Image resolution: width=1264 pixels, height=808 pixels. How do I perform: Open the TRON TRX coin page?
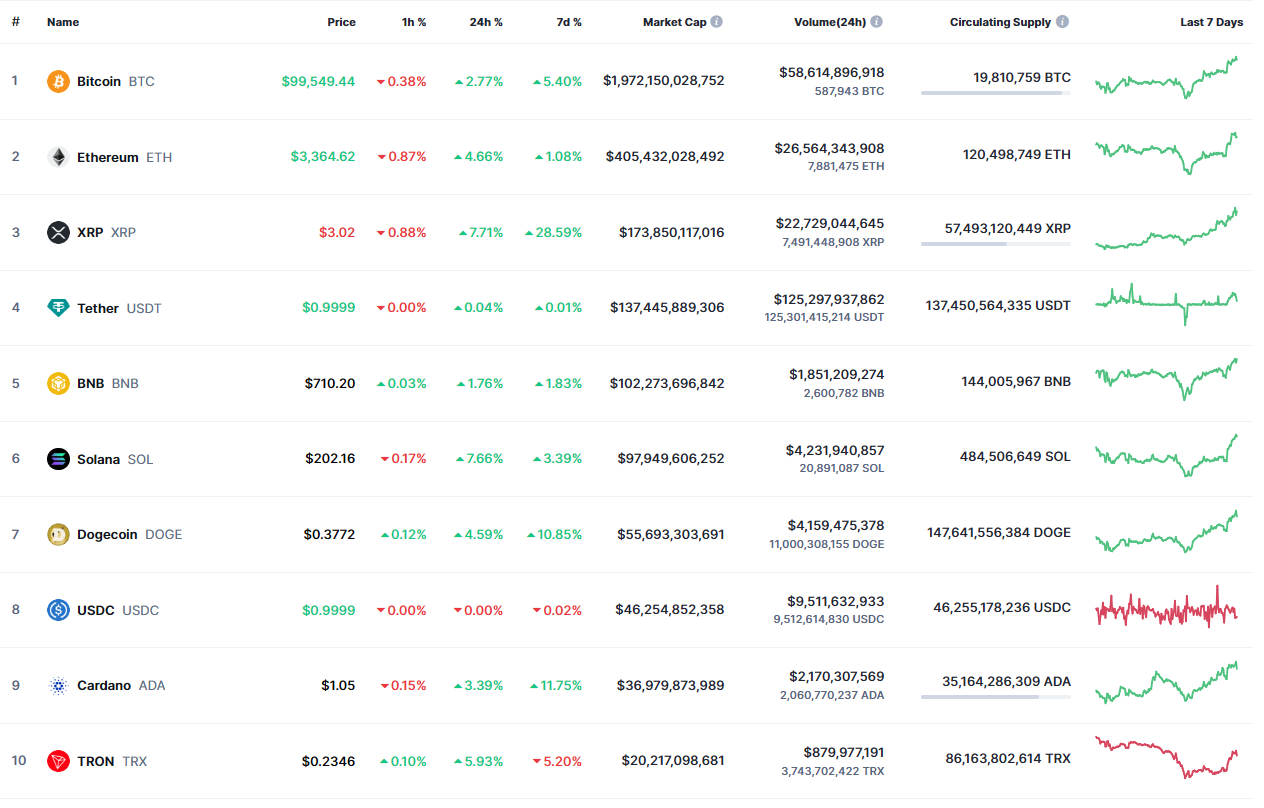[x=97, y=761]
